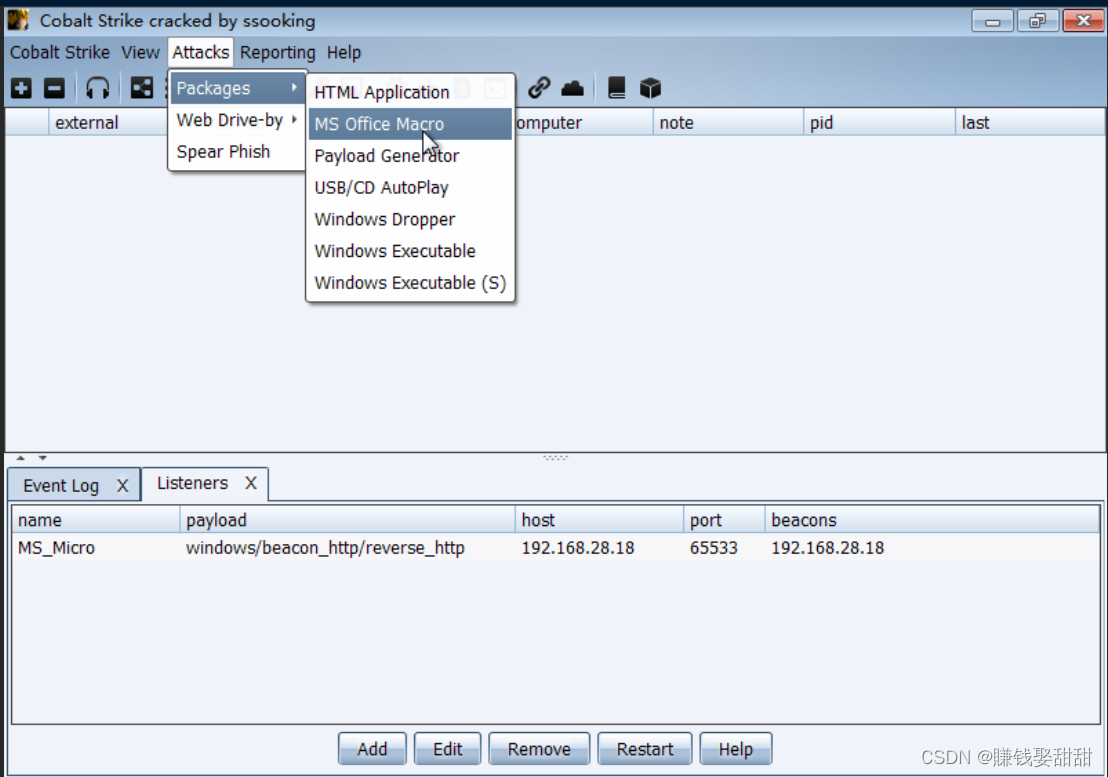Click the chain link toolbar icon
This screenshot has width=1108, height=777.
(539, 88)
